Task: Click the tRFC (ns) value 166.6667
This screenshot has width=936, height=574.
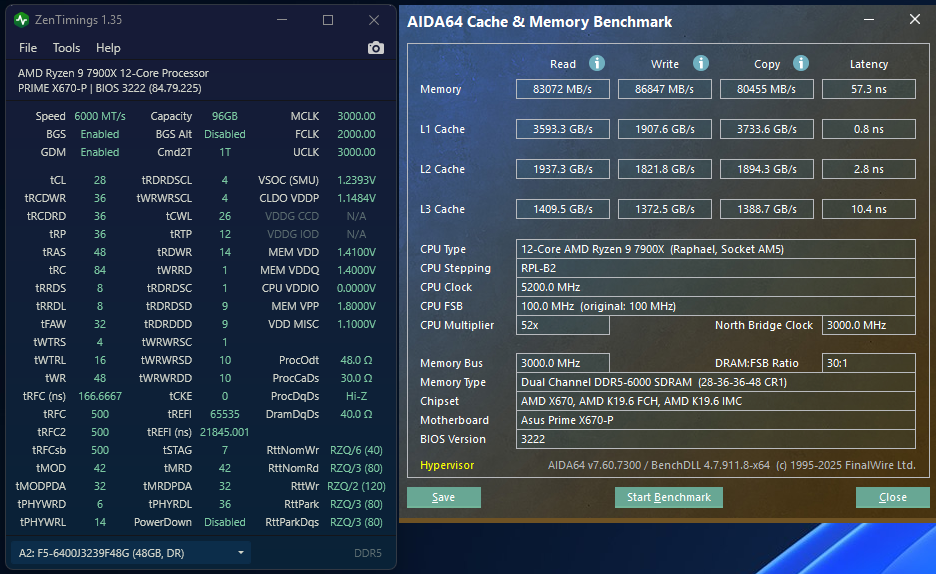Action: [100, 396]
